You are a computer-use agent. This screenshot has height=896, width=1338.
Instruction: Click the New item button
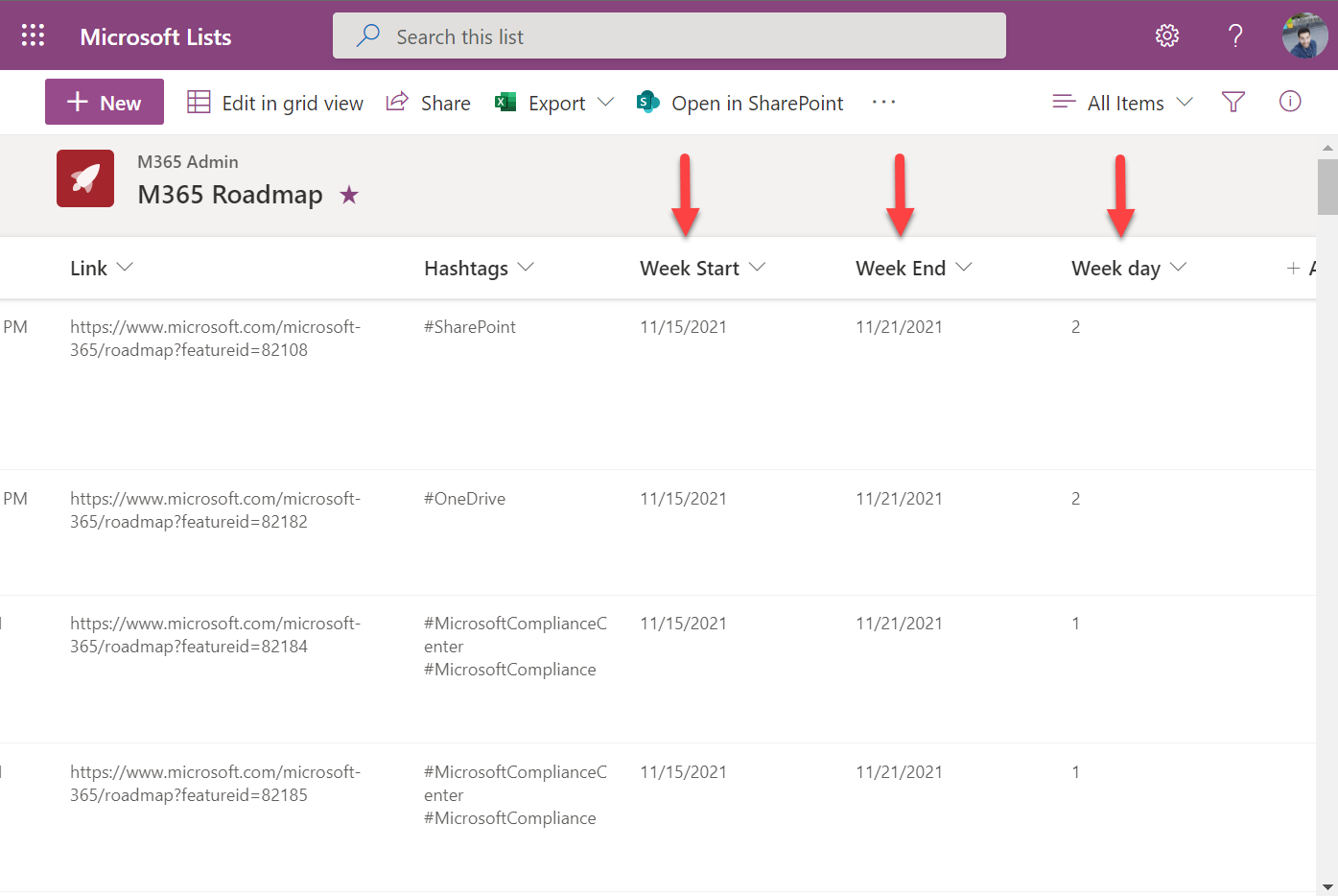coord(104,102)
